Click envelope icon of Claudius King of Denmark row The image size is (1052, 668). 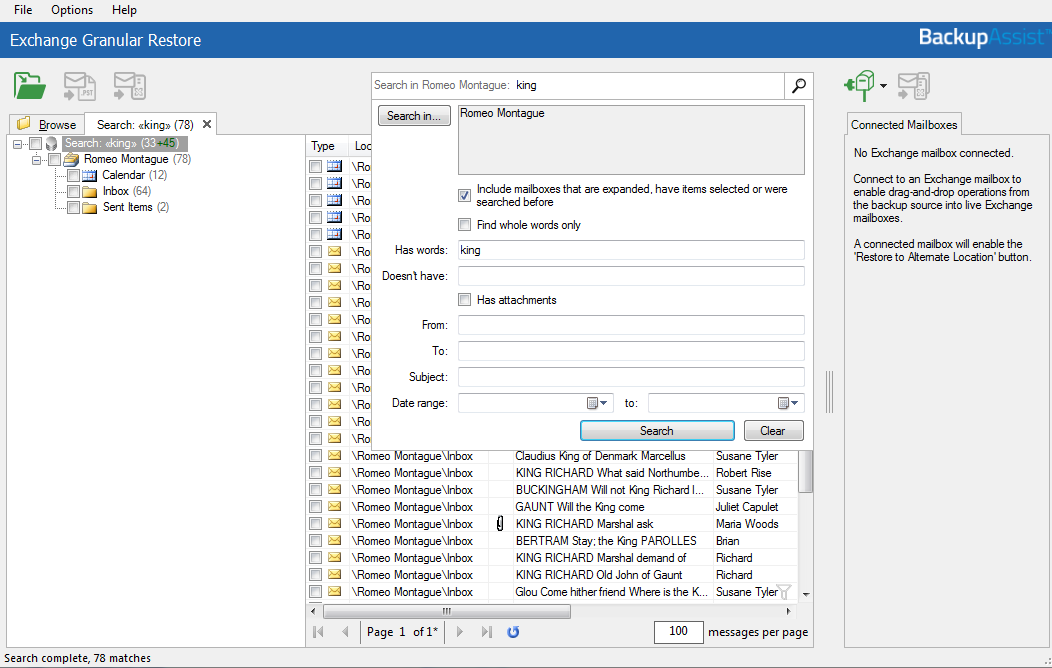(334, 455)
